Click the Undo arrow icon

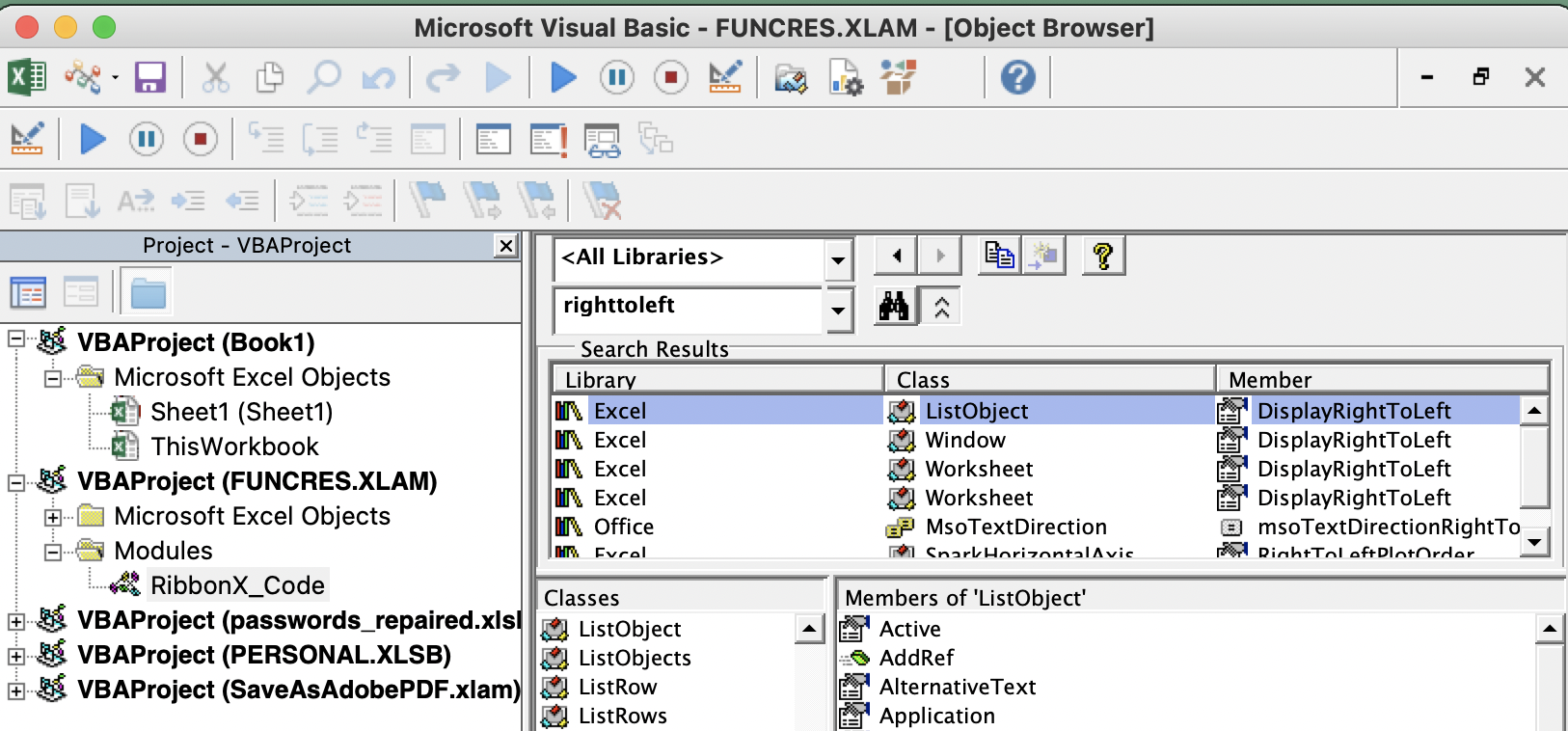[378, 76]
